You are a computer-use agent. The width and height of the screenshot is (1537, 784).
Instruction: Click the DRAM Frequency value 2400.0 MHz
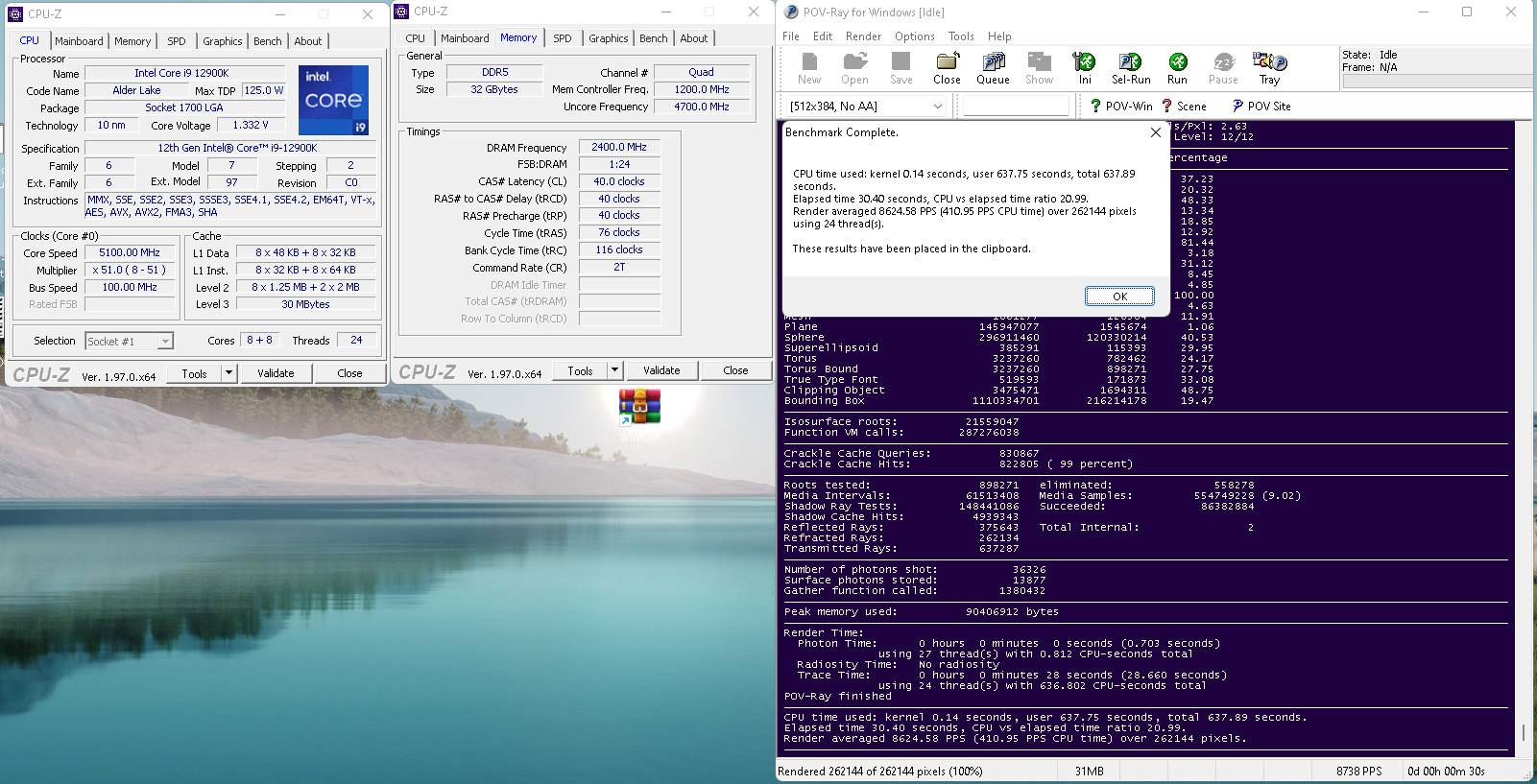click(619, 147)
